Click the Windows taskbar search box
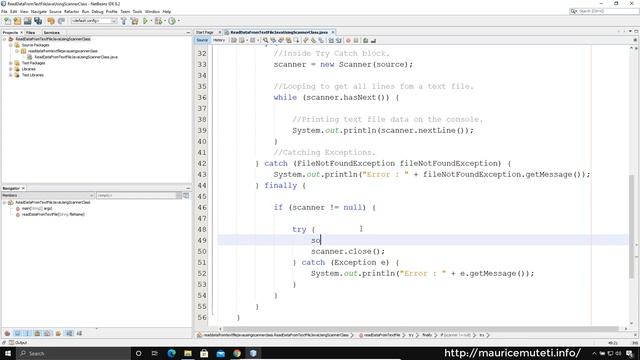 click(x=73, y=353)
